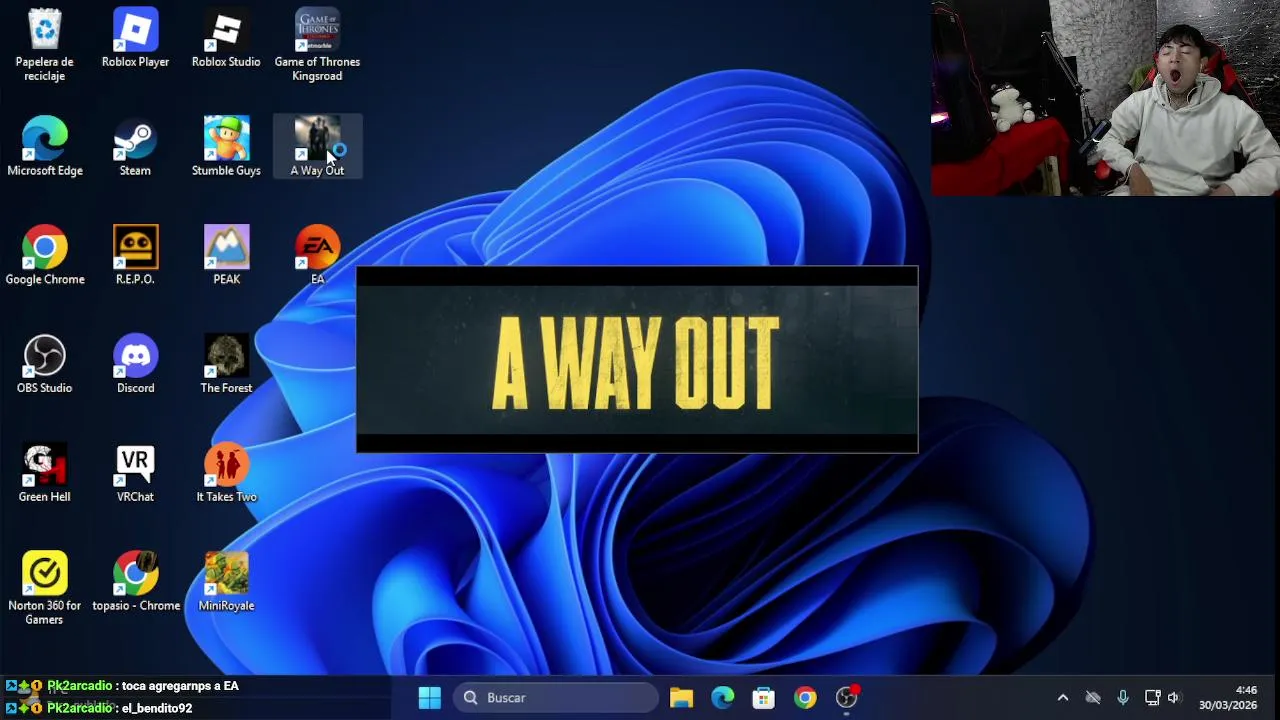
Task: Open the EA app desktop icon
Action: coord(317,257)
